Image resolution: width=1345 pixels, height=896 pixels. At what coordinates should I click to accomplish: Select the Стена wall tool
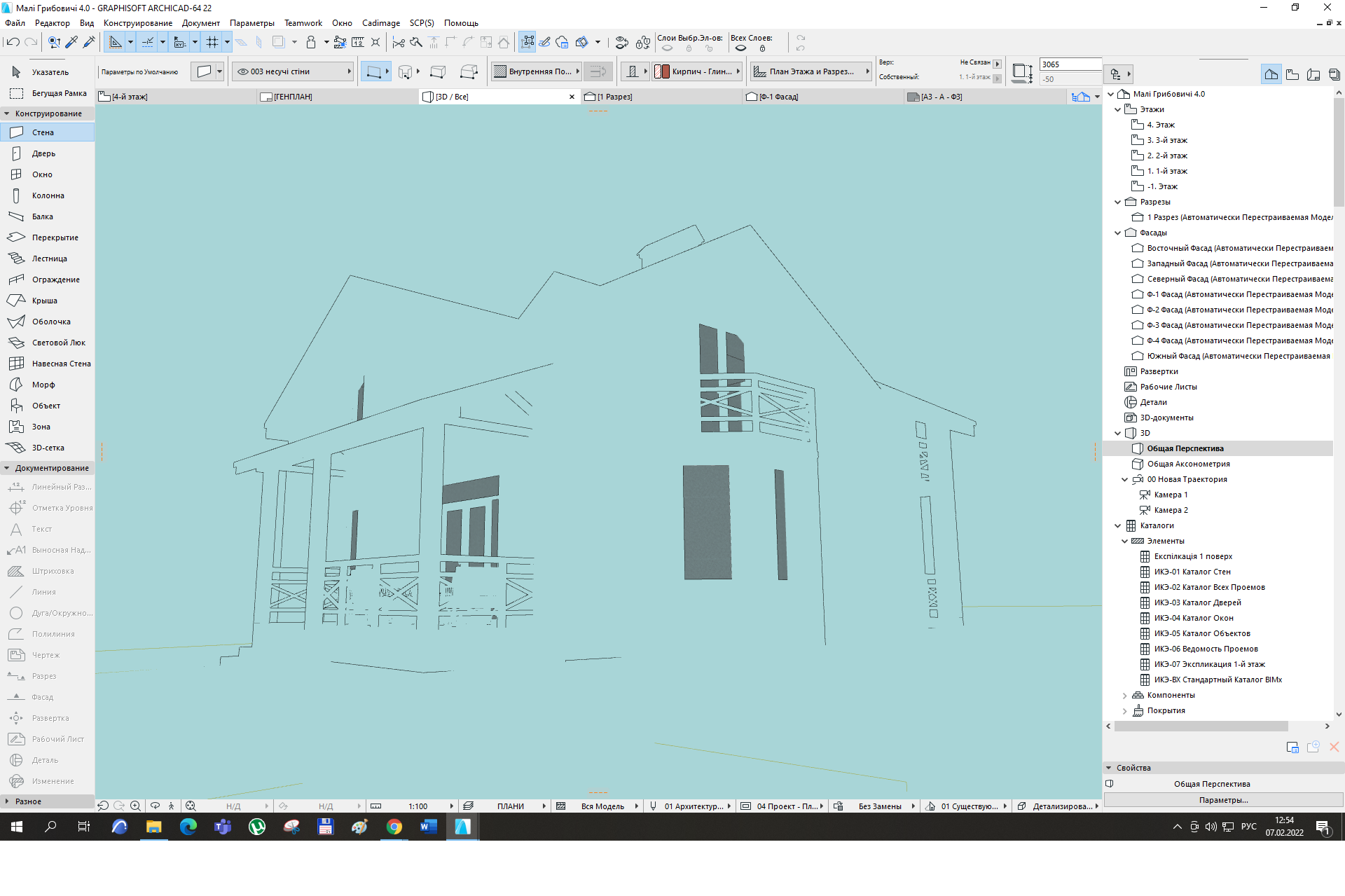pos(48,132)
